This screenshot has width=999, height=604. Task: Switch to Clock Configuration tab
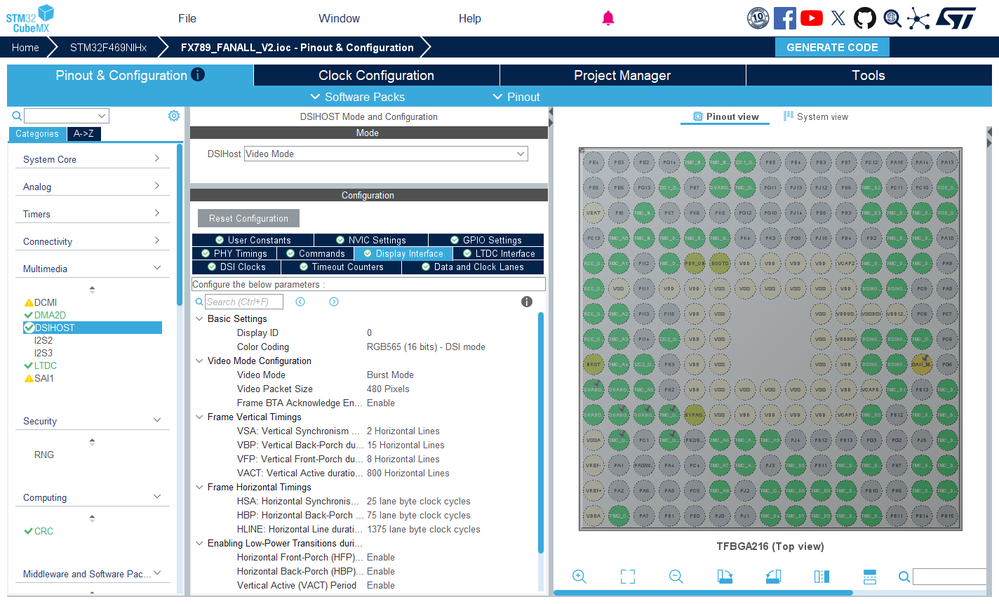[376, 75]
